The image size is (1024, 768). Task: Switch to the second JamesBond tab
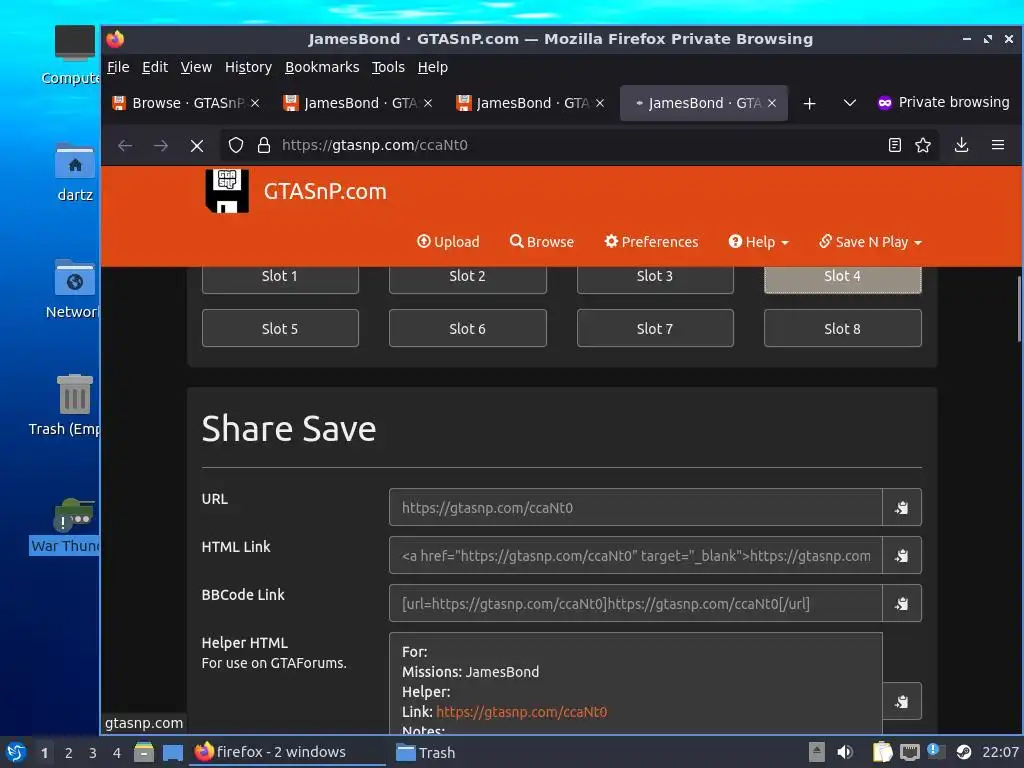click(x=532, y=103)
